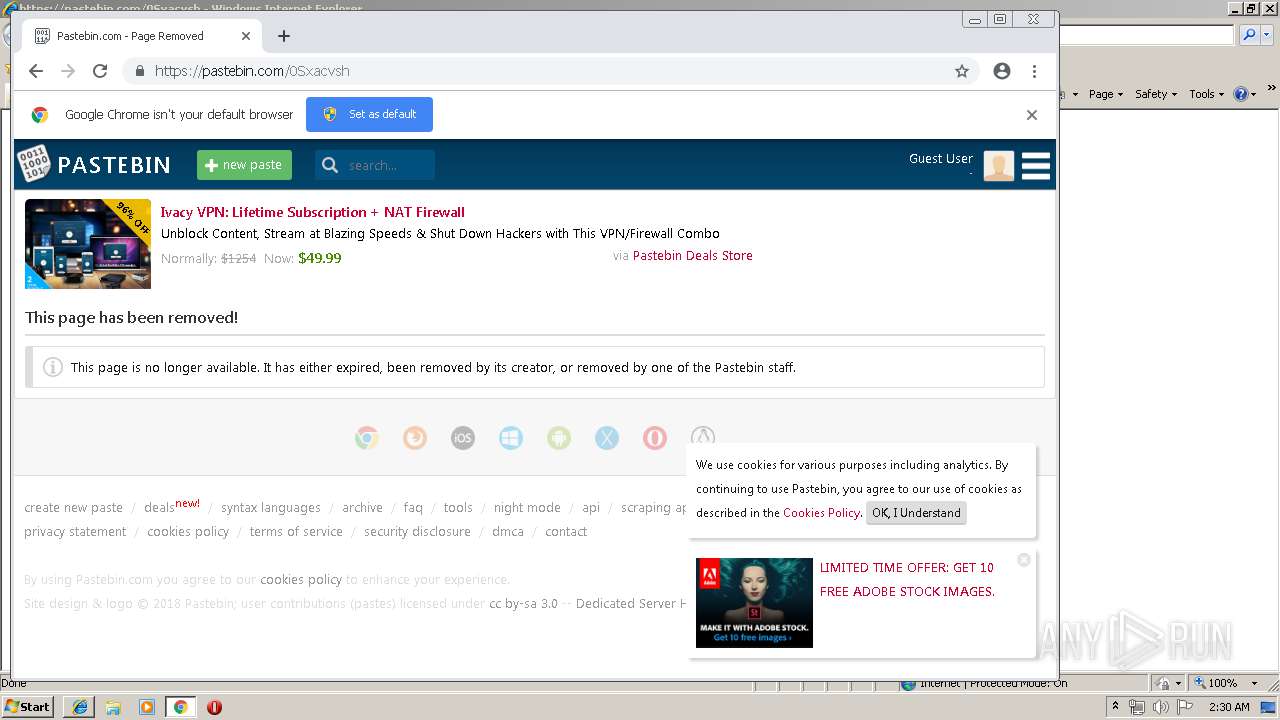Click the Firefox add-on icon in footer

tap(415, 438)
